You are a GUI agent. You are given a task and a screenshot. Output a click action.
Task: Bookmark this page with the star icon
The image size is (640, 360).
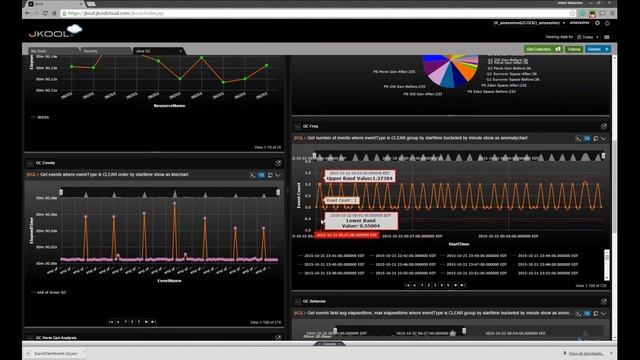572,13
